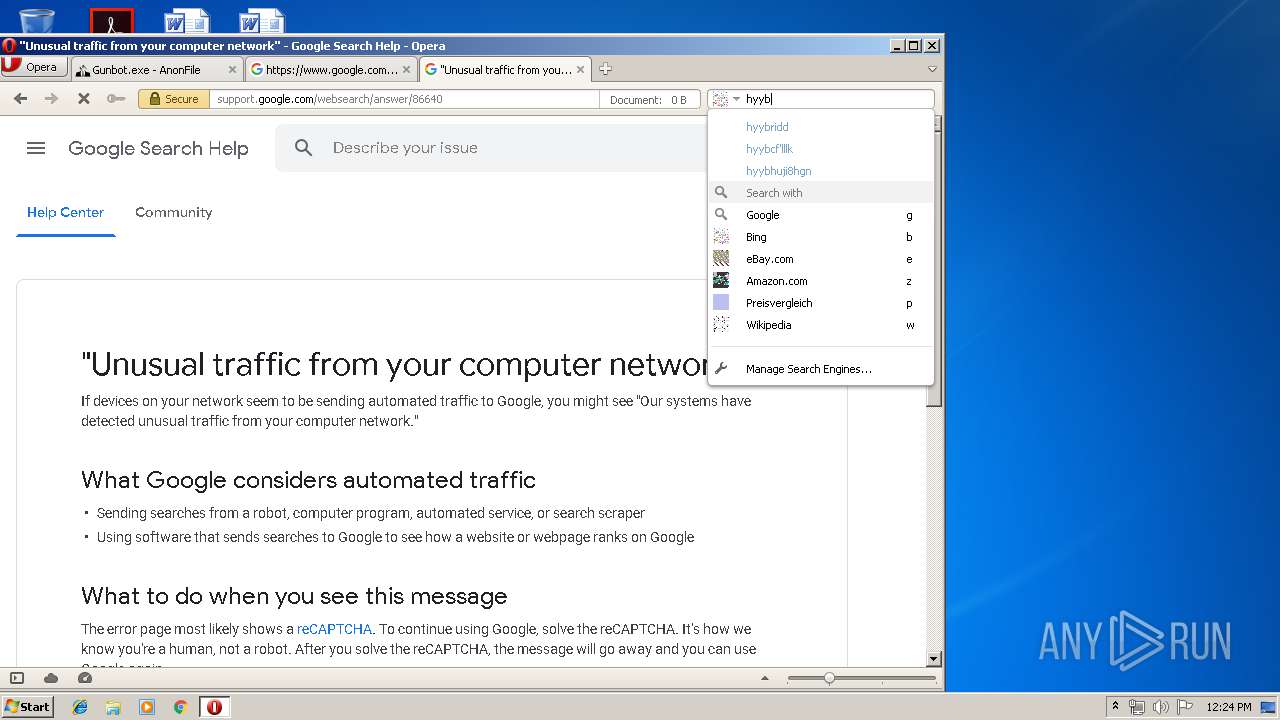The width and height of the screenshot is (1280, 720).
Task: Toggle Opera Turbo gauge icon
Action: tap(85, 678)
